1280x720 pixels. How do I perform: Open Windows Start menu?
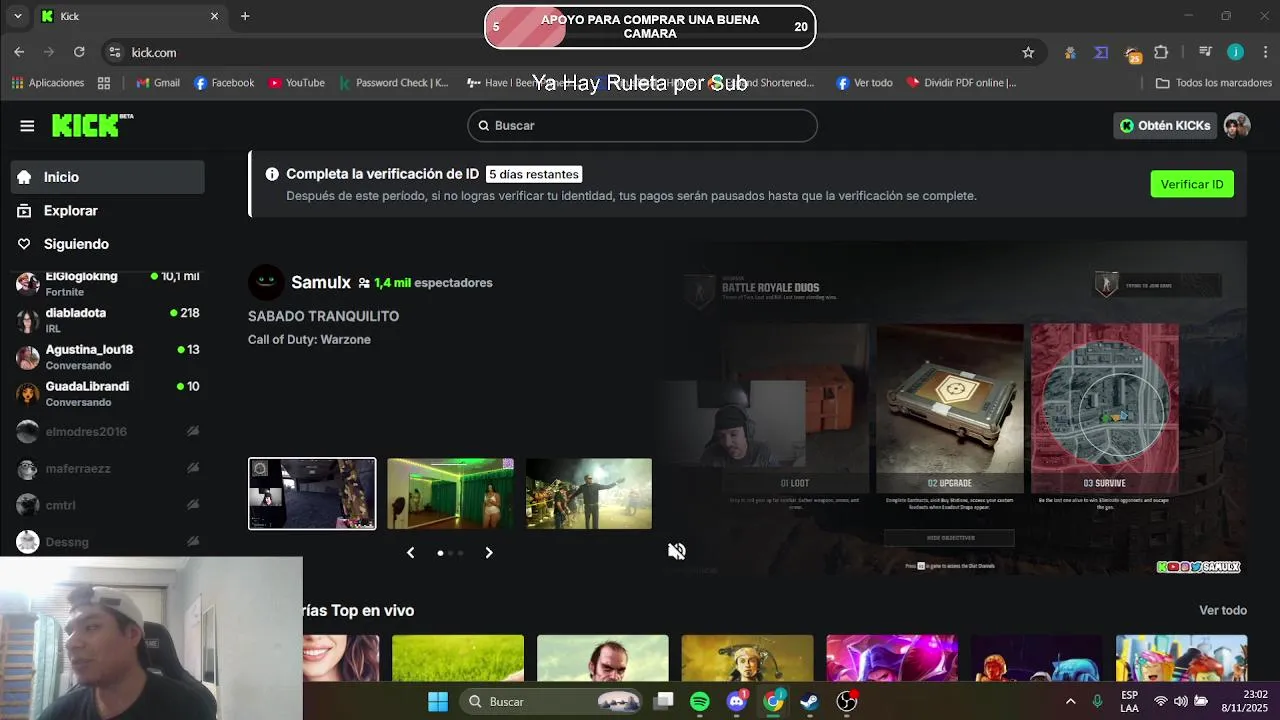point(438,702)
